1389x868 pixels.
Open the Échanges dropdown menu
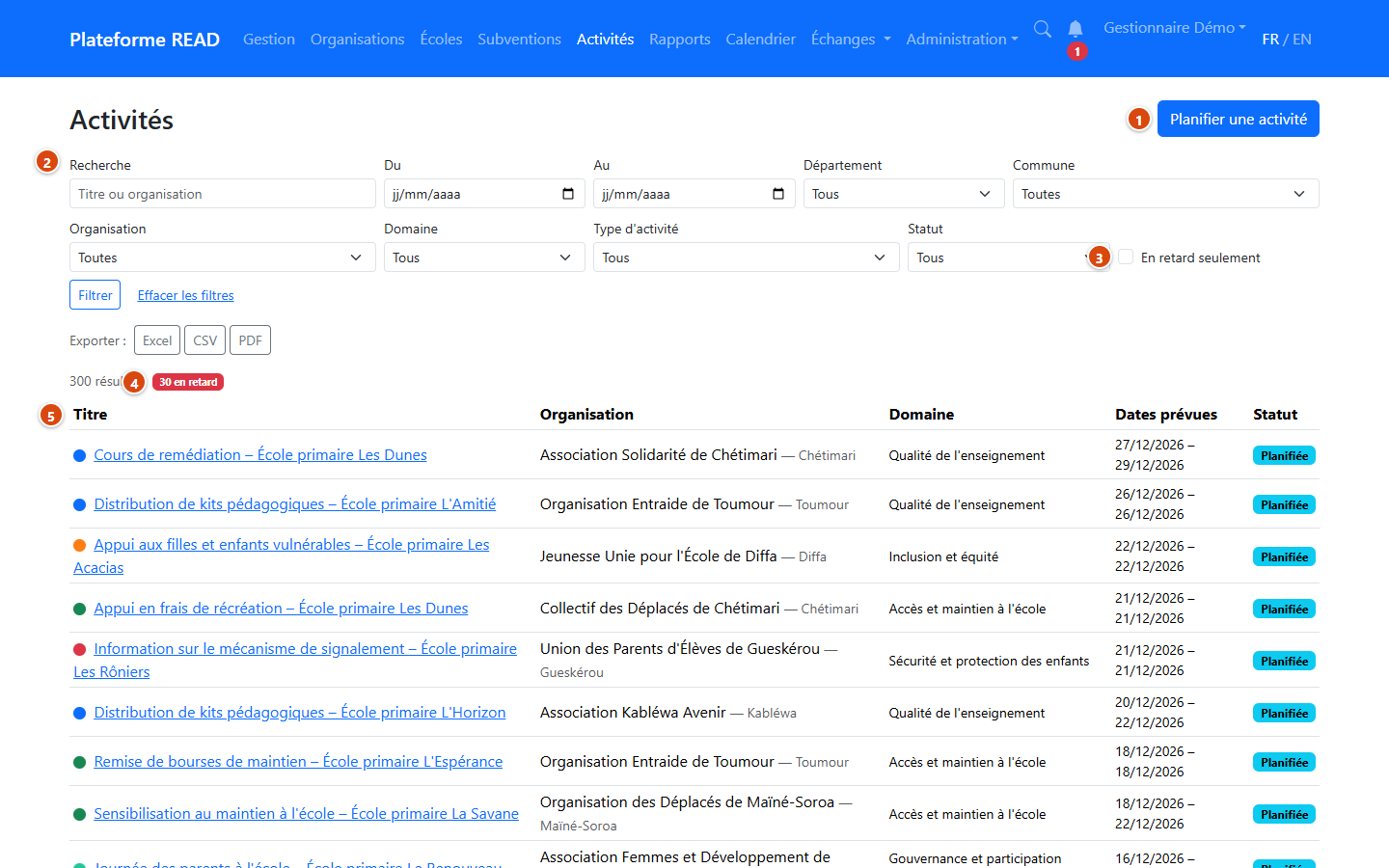pyautogui.click(x=851, y=39)
